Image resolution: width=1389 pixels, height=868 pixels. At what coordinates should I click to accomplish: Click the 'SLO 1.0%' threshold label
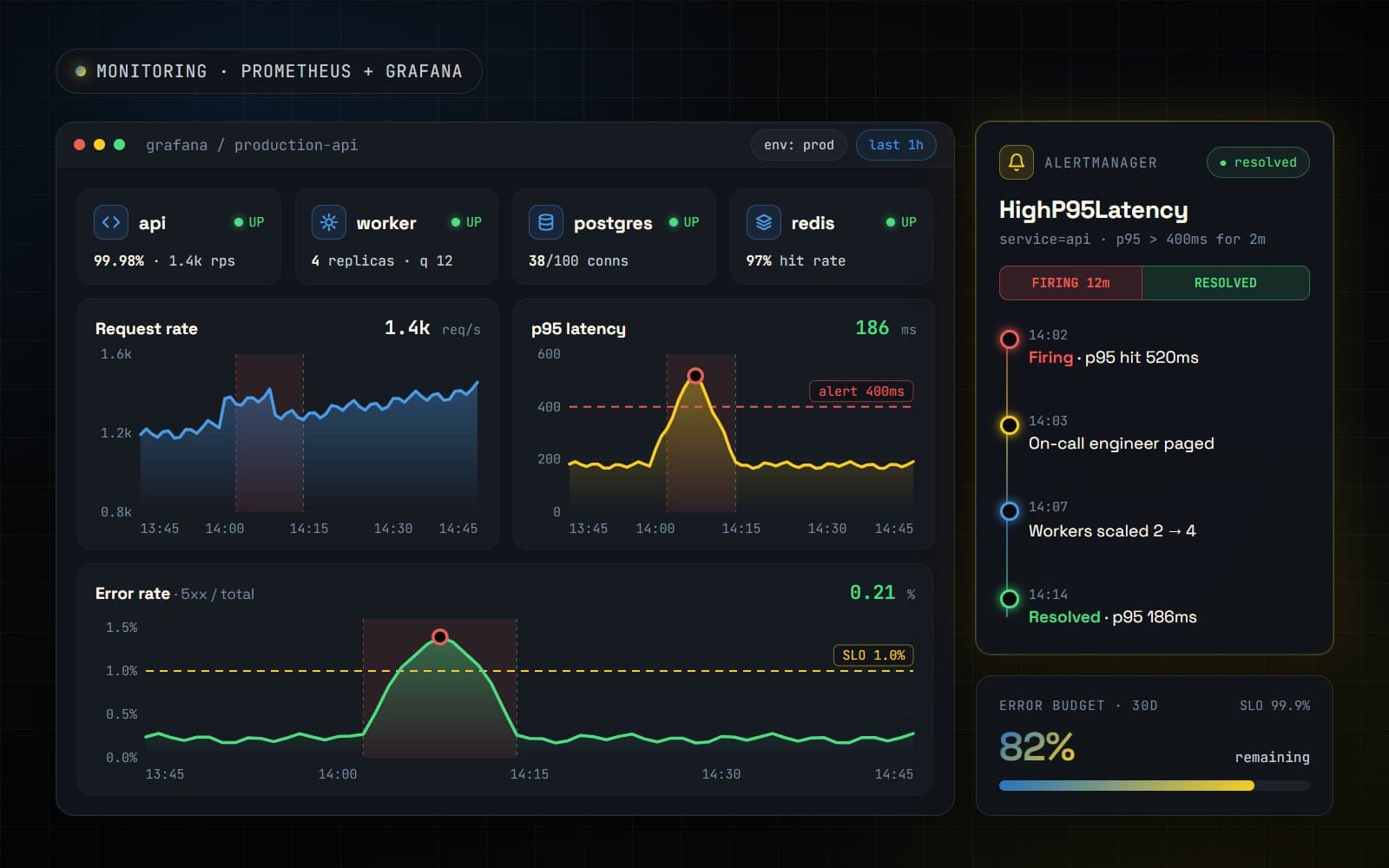(x=873, y=655)
